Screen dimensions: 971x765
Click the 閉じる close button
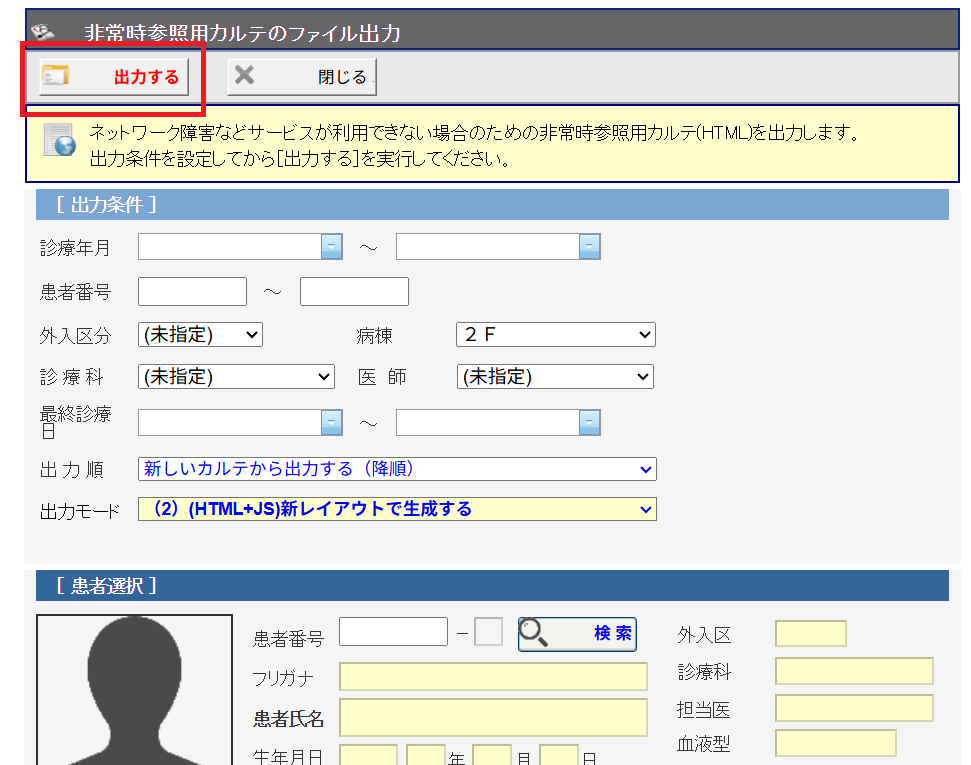(x=302, y=77)
